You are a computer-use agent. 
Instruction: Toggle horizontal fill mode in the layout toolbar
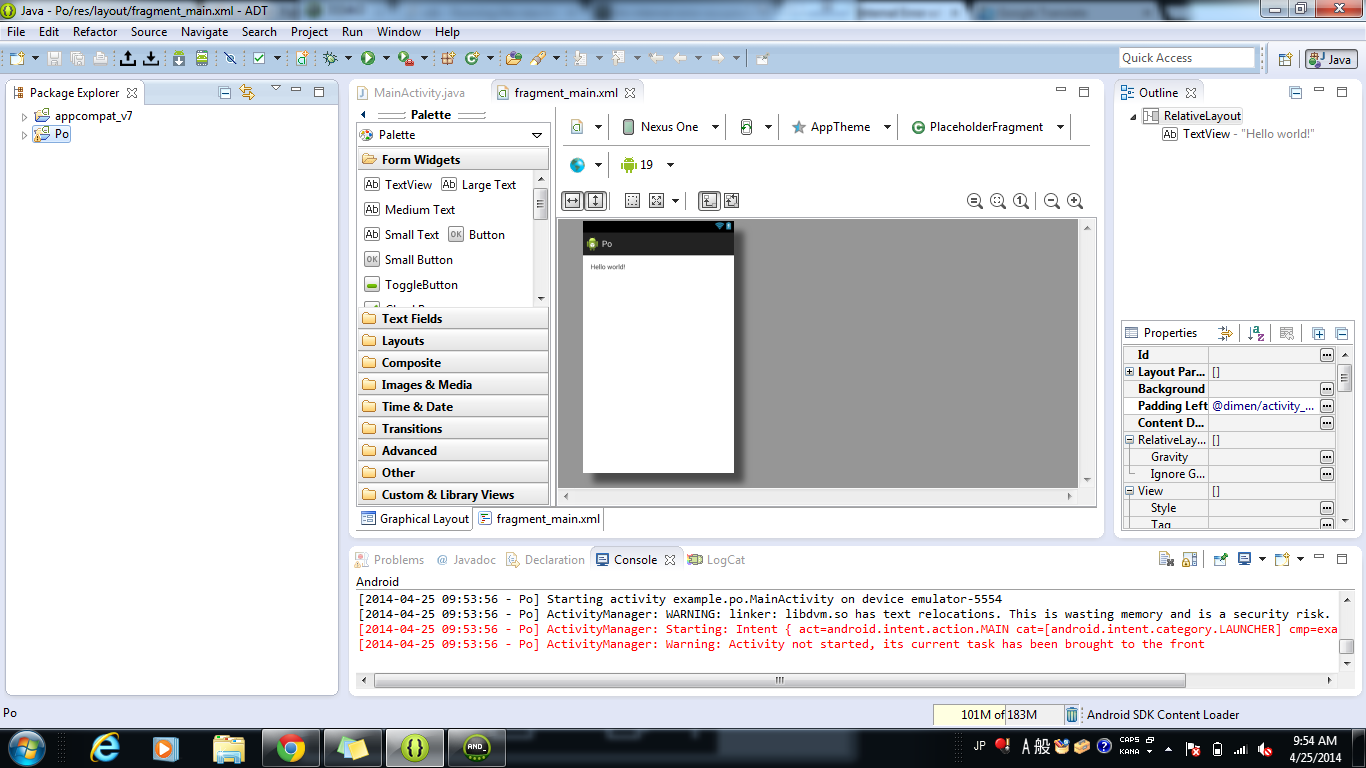tap(571, 200)
